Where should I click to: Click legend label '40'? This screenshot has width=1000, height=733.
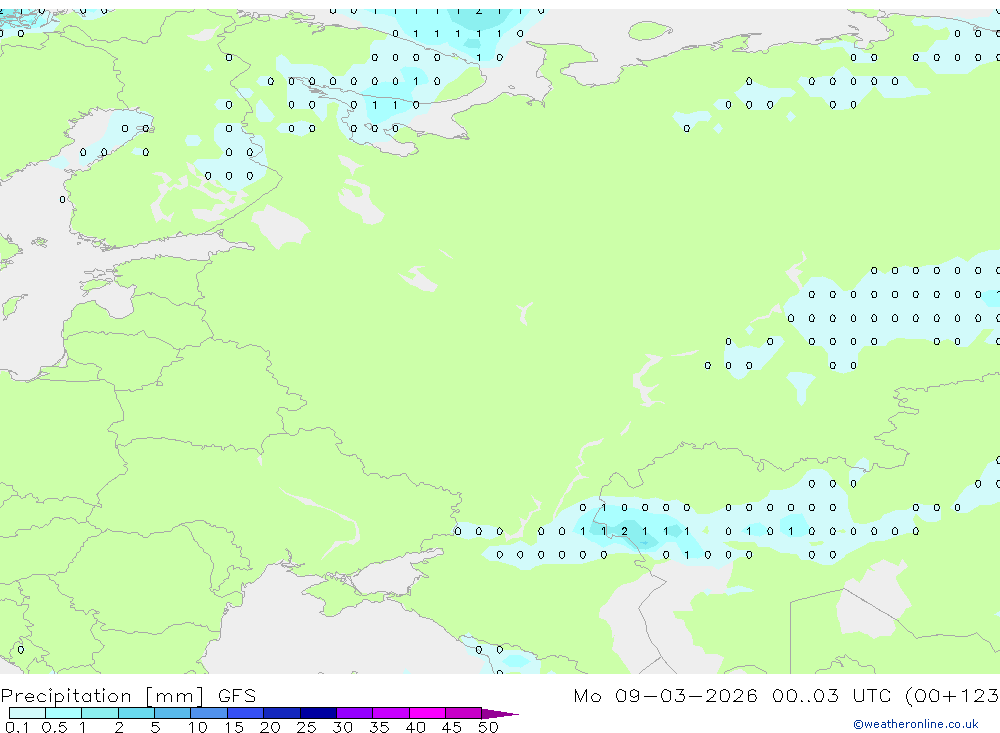pos(415,727)
